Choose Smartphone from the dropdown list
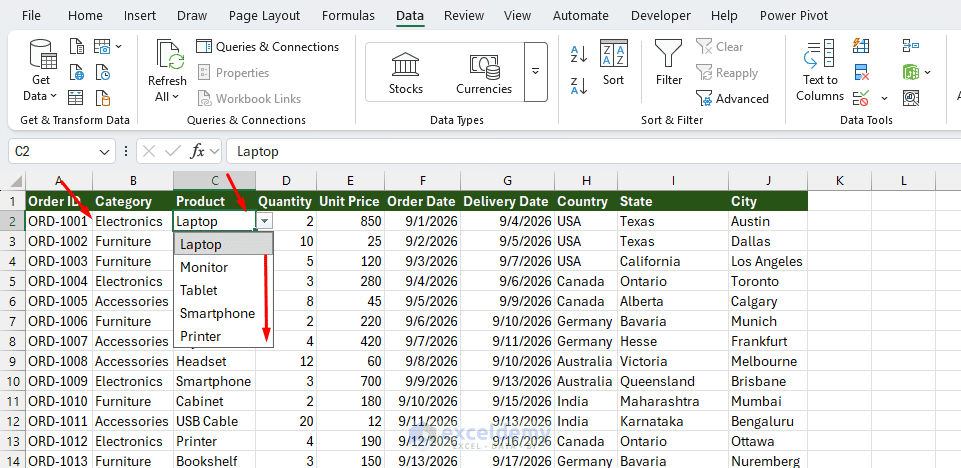The width and height of the screenshot is (961, 468). point(224,313)
